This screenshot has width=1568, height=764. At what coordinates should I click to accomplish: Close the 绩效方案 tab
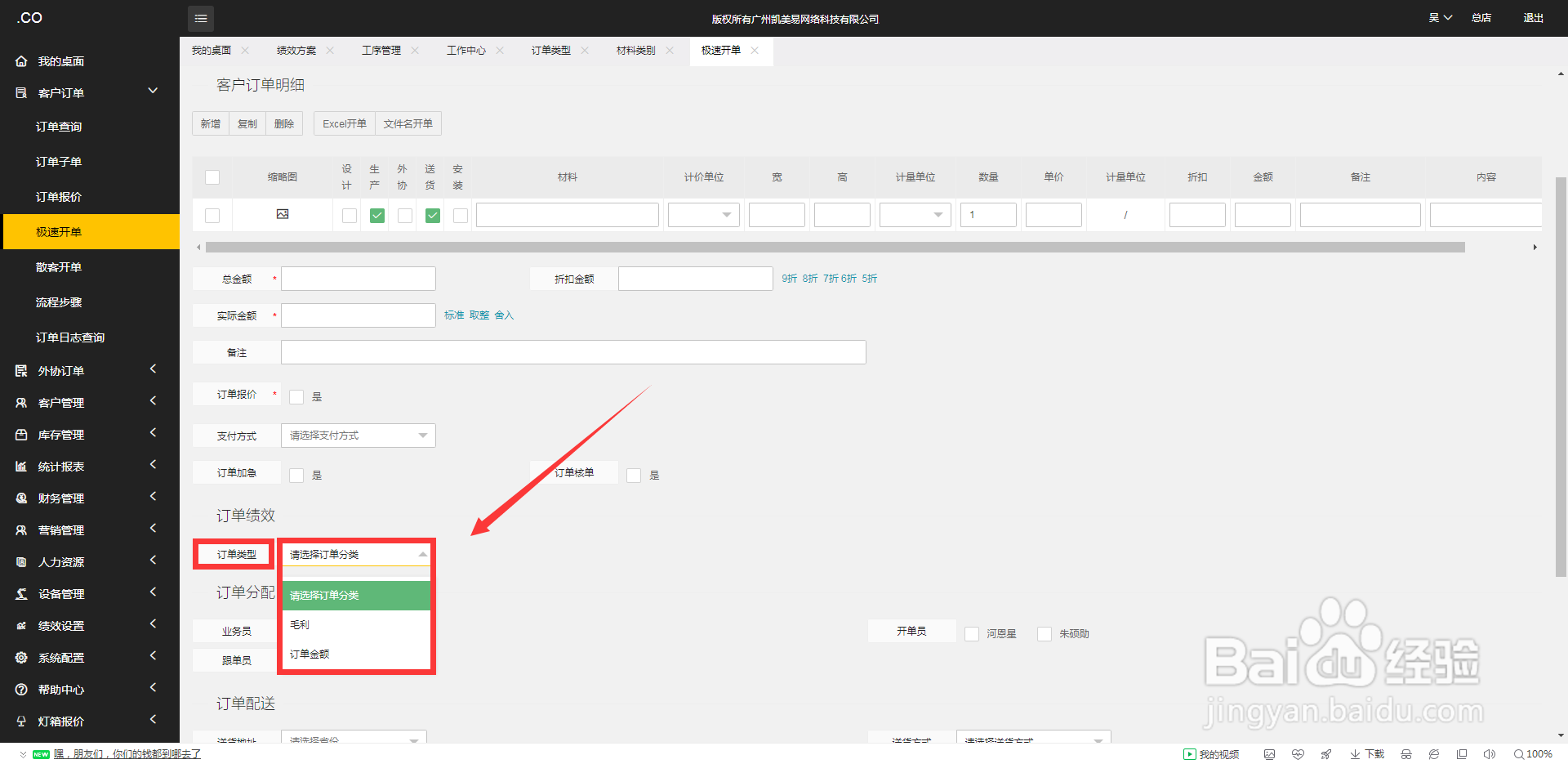330,51
